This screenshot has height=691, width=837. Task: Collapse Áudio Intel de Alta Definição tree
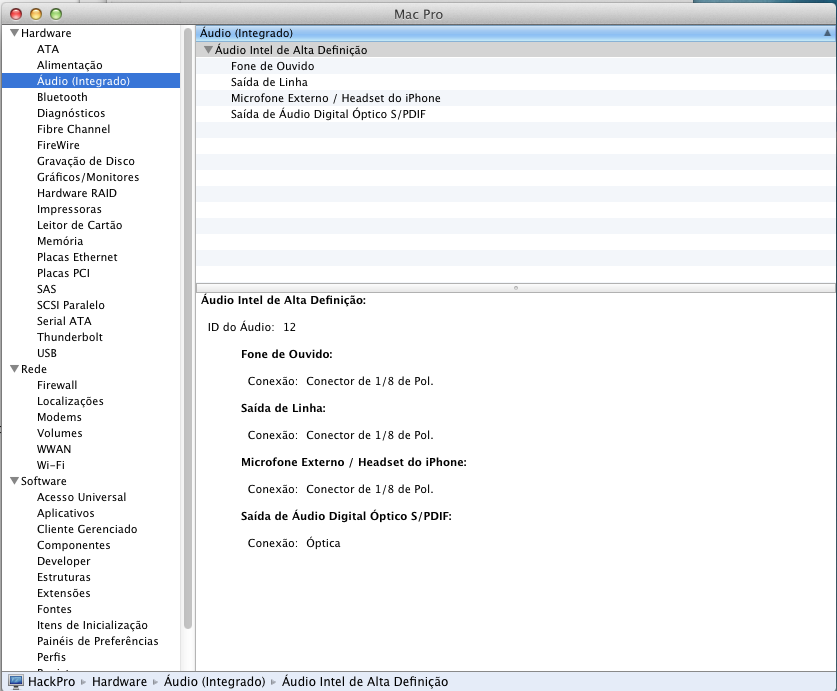coord(208,50)
